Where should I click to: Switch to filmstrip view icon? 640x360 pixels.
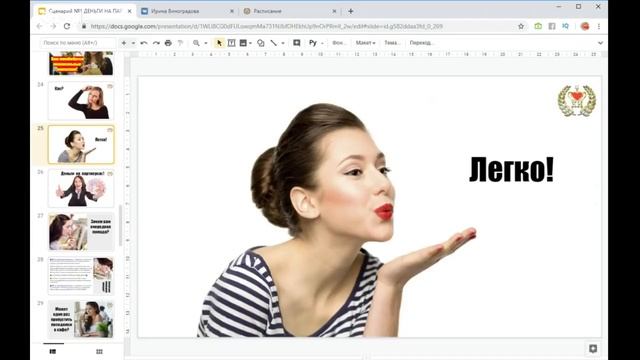(53, 351)
